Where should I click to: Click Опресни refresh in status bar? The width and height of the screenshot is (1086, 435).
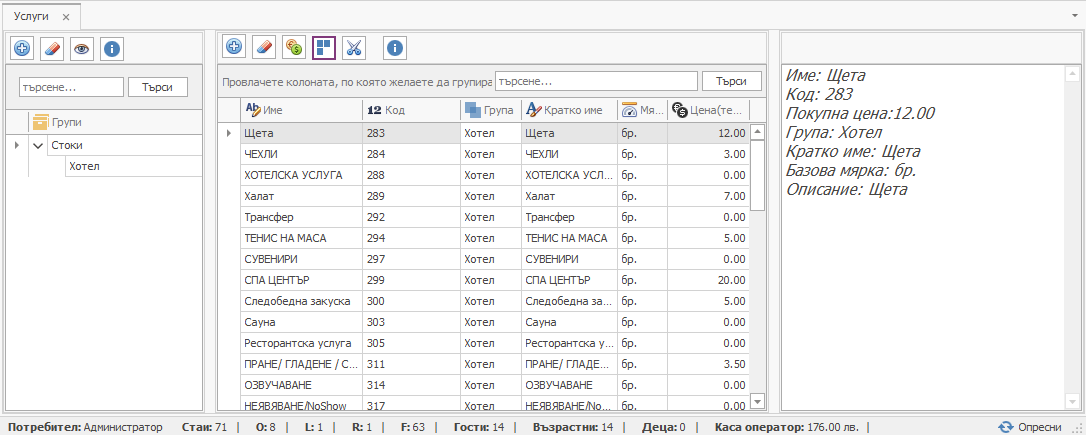tap(1030, 427)
